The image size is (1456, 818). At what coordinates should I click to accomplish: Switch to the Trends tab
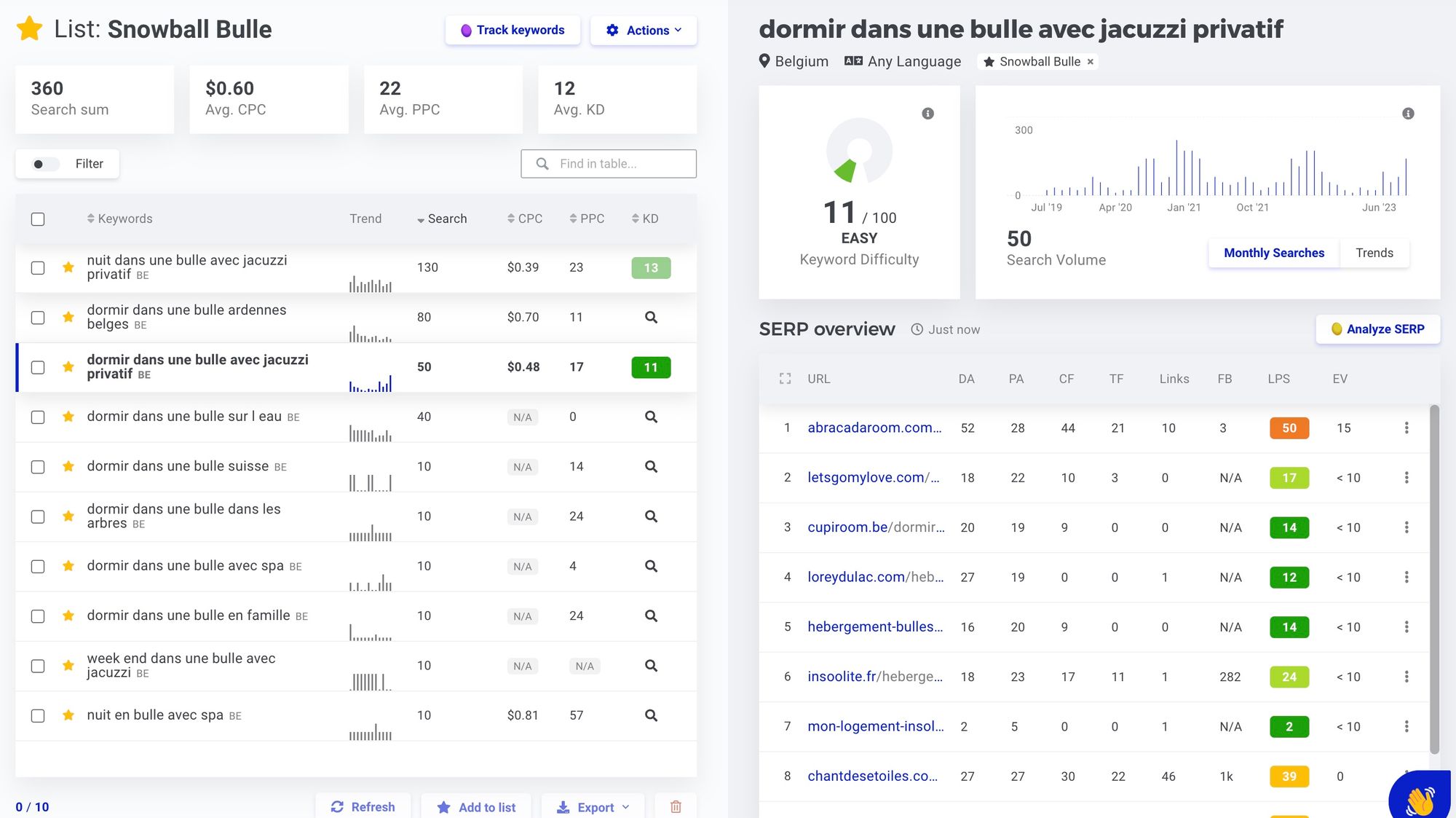[x=1374, y=253]
